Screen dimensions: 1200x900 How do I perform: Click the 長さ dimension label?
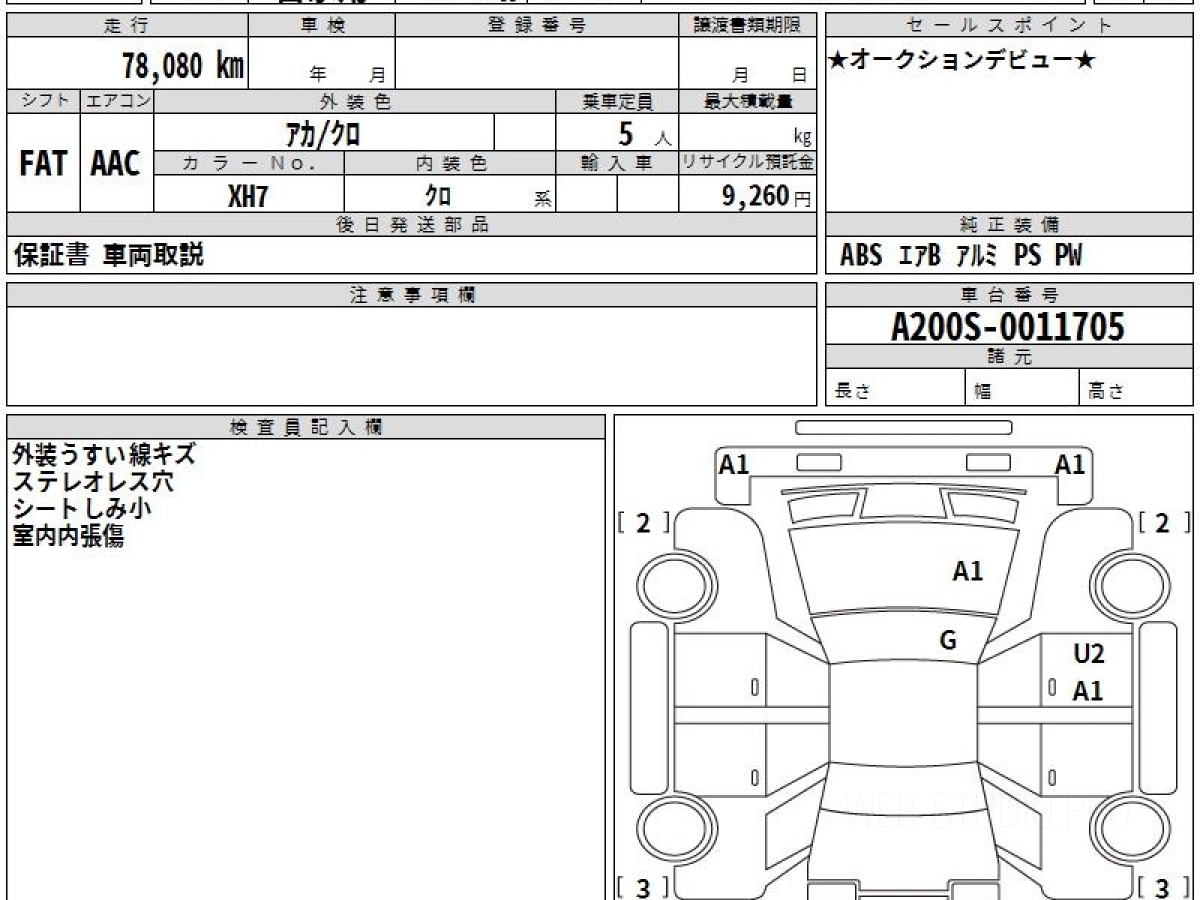[851, 392]
